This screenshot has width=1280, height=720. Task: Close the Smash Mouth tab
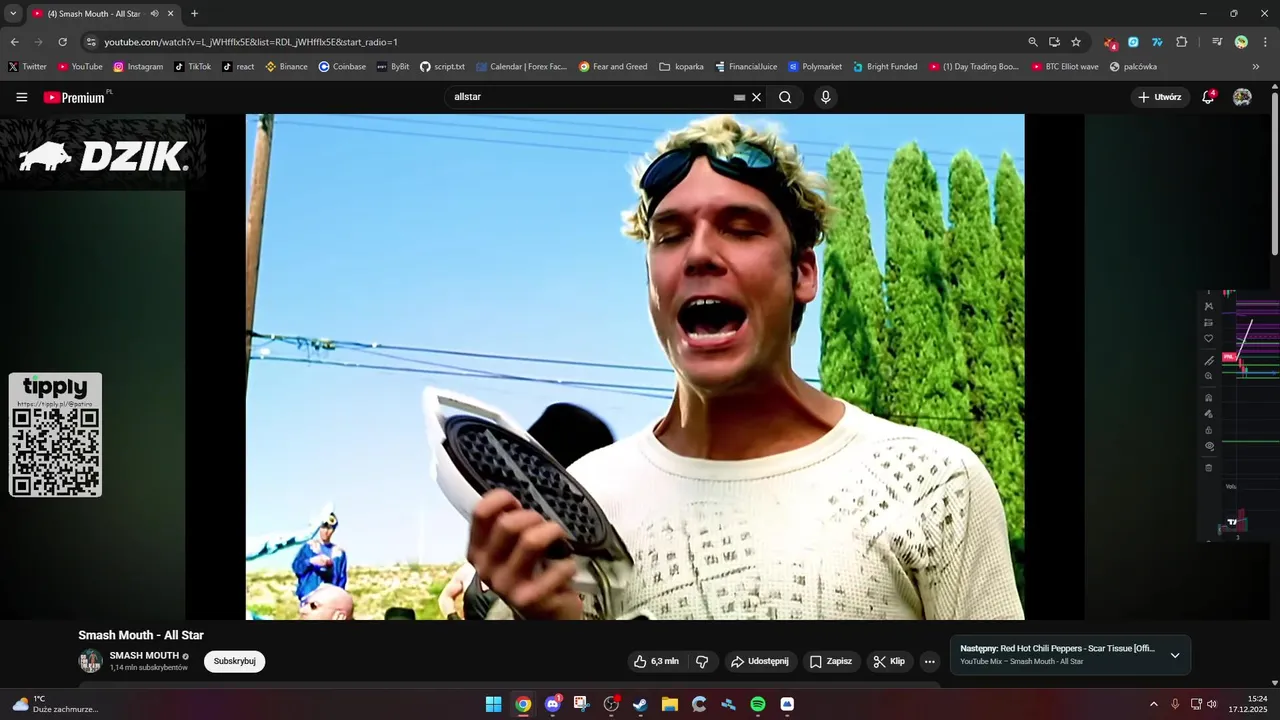[x=170, y=14]
